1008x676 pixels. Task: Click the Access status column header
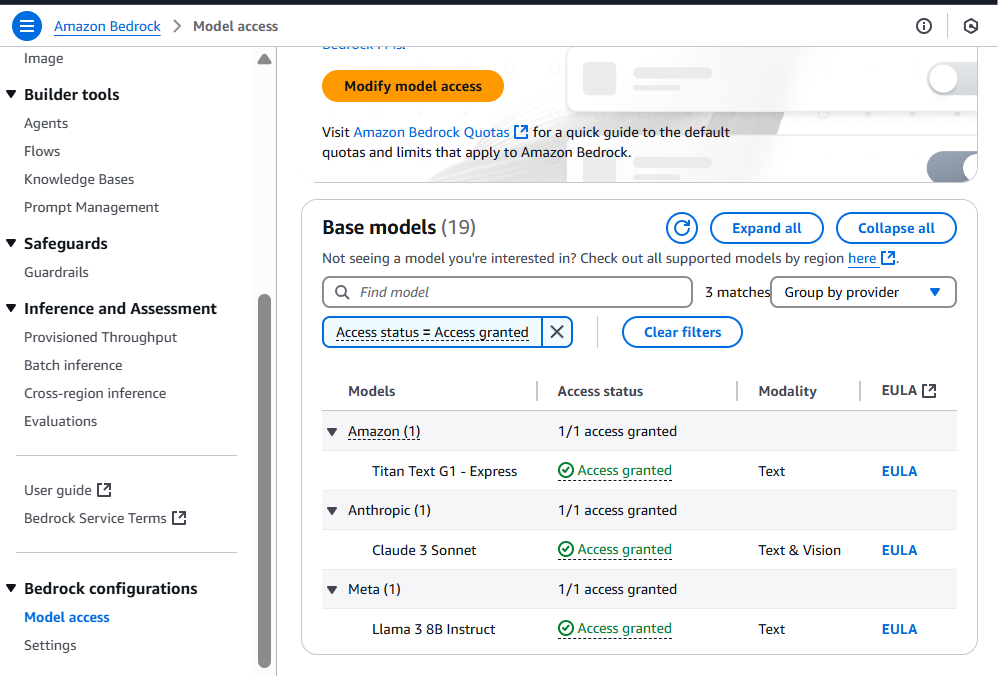(600, 391)
